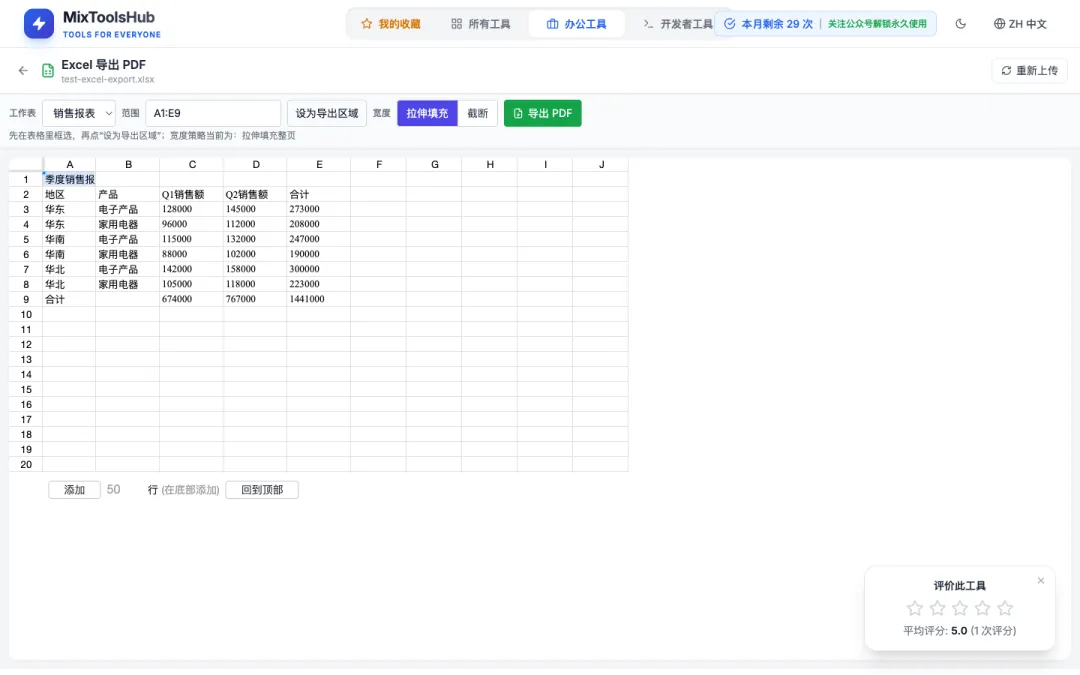Click the 重新上传 re-upload button
Image resolution: width=1080 pixels, height=675 pixels.
tap(1030, 70)
